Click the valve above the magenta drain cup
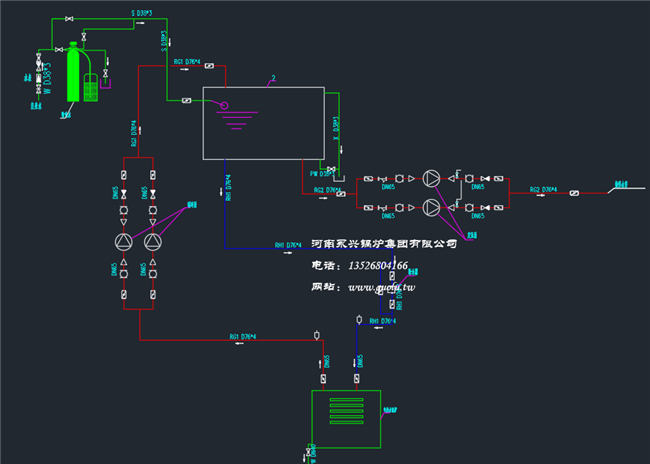This screenshot has height=464, width=650. (105, 73)
